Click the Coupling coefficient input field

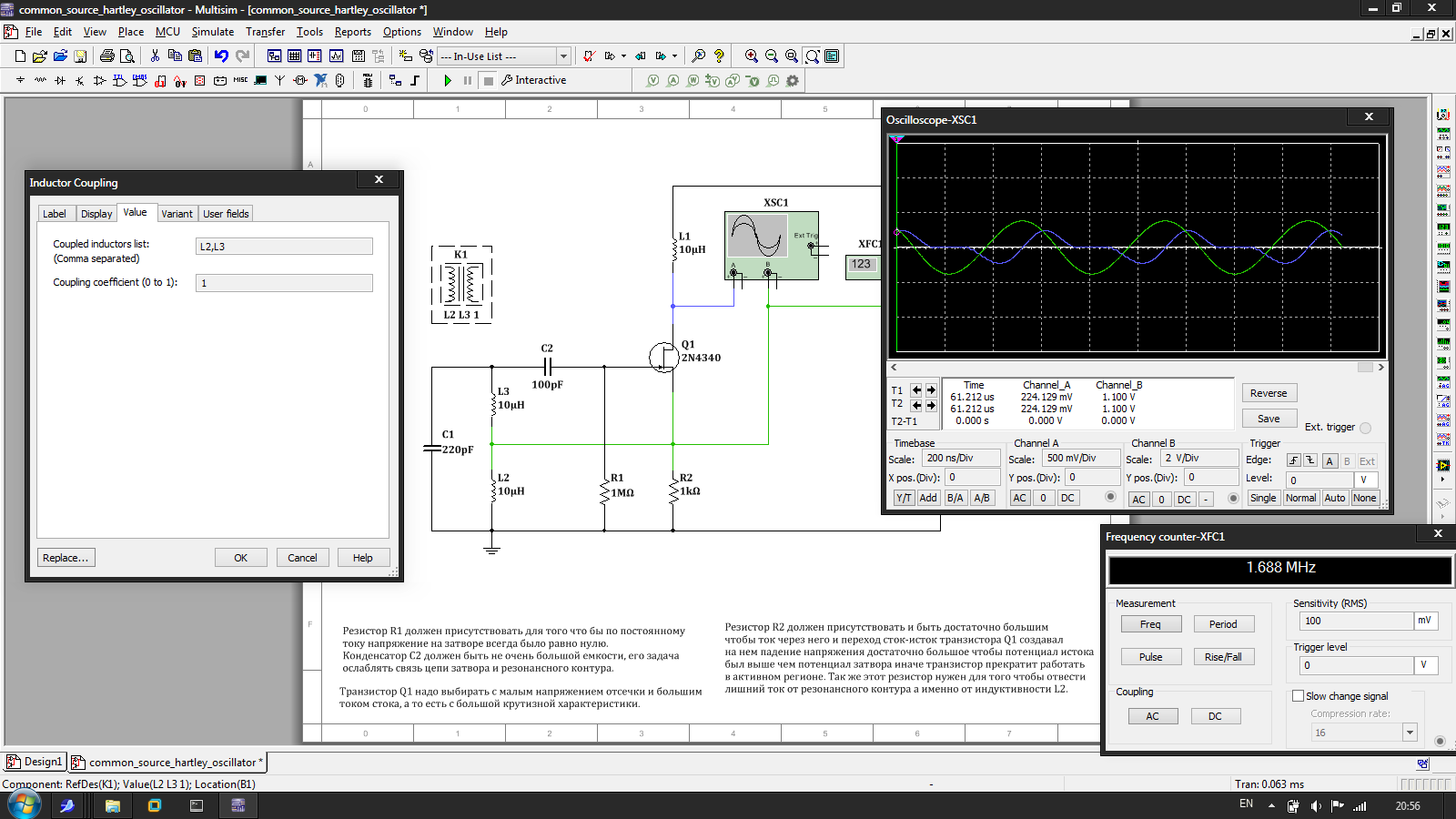pos(284,283)
